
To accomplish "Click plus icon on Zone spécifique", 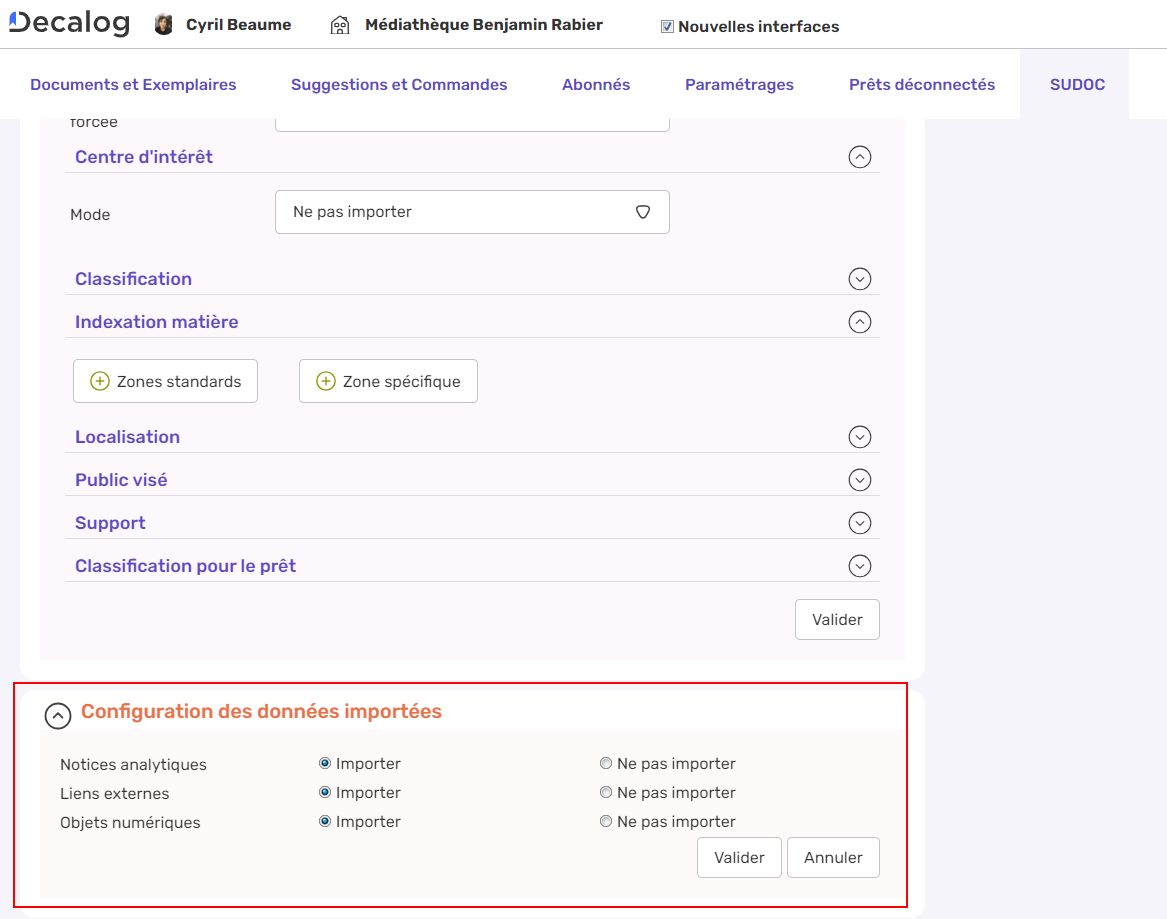I will click(326, 381).
